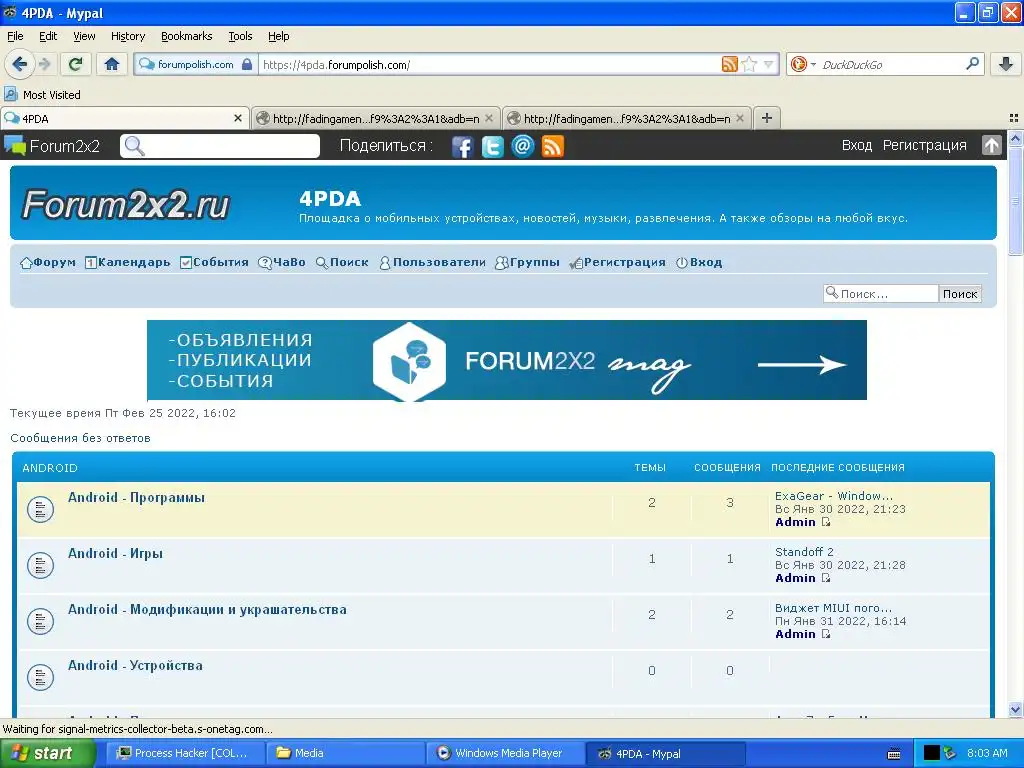Open the Standoff 2 last post link
This screenshot has width=1024, height=768.
point(804,552)
